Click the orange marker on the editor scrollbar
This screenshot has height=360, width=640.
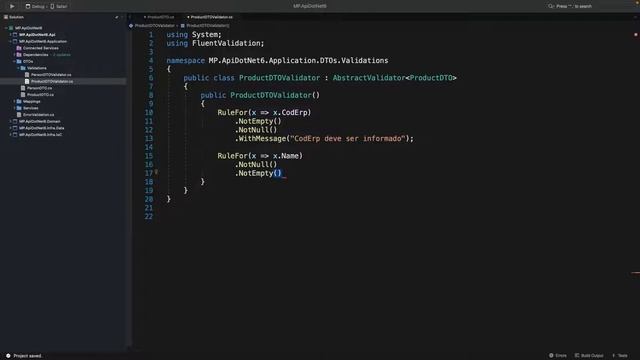(x=636, y=273)
